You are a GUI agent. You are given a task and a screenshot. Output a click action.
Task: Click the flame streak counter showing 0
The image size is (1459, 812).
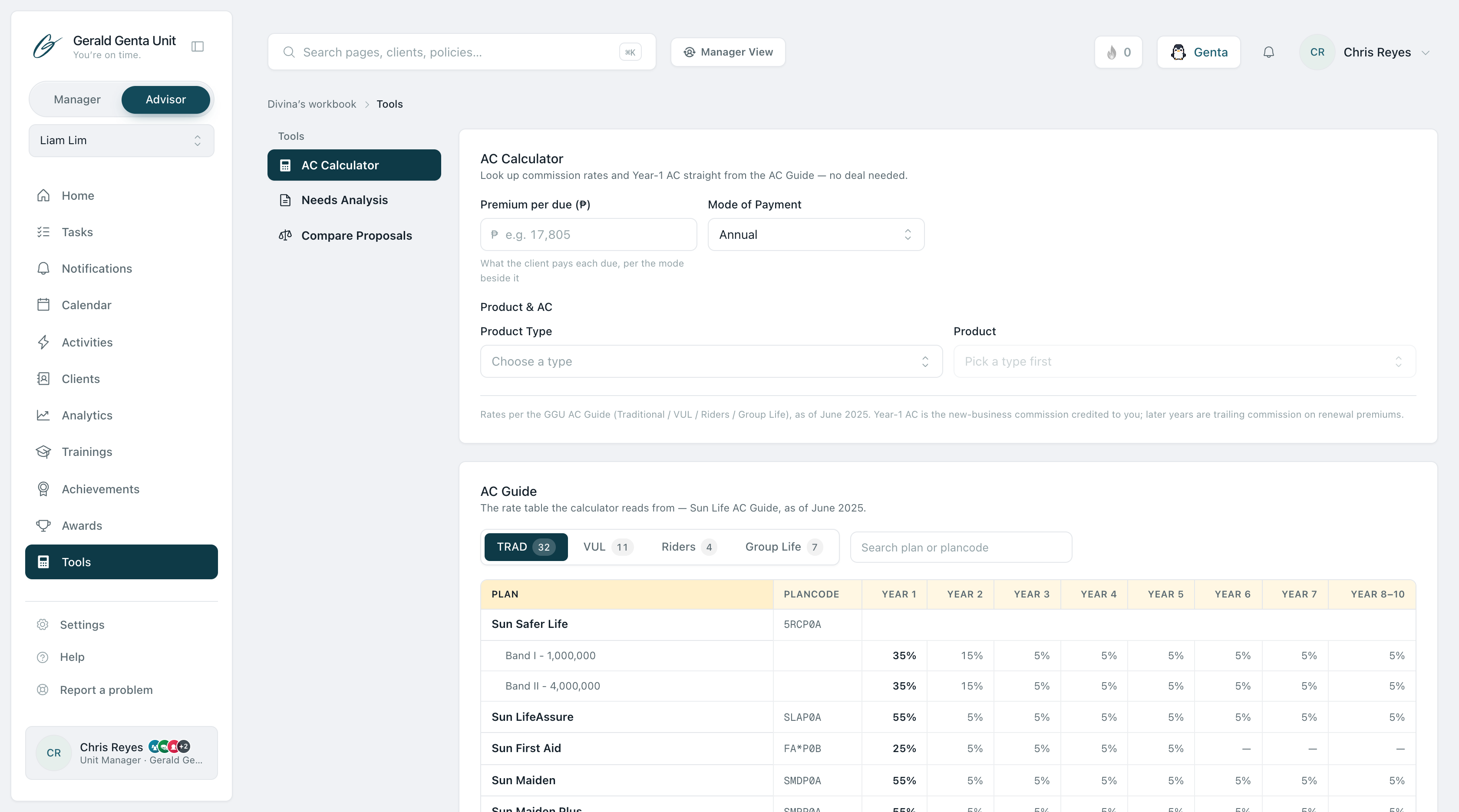1118,52
